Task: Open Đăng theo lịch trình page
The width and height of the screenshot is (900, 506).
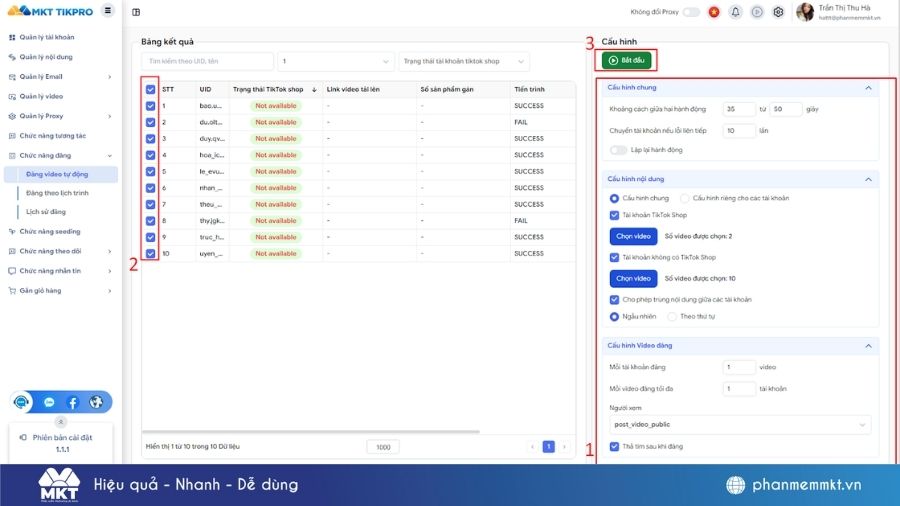Action: coord(57,193)
